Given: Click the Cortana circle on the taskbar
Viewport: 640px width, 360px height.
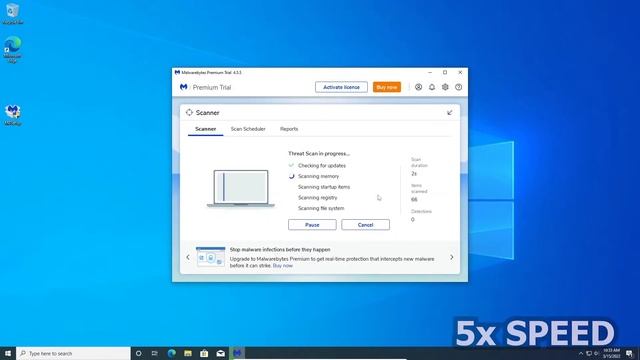Looking at the screenshot, I should (x=138, y=353).
